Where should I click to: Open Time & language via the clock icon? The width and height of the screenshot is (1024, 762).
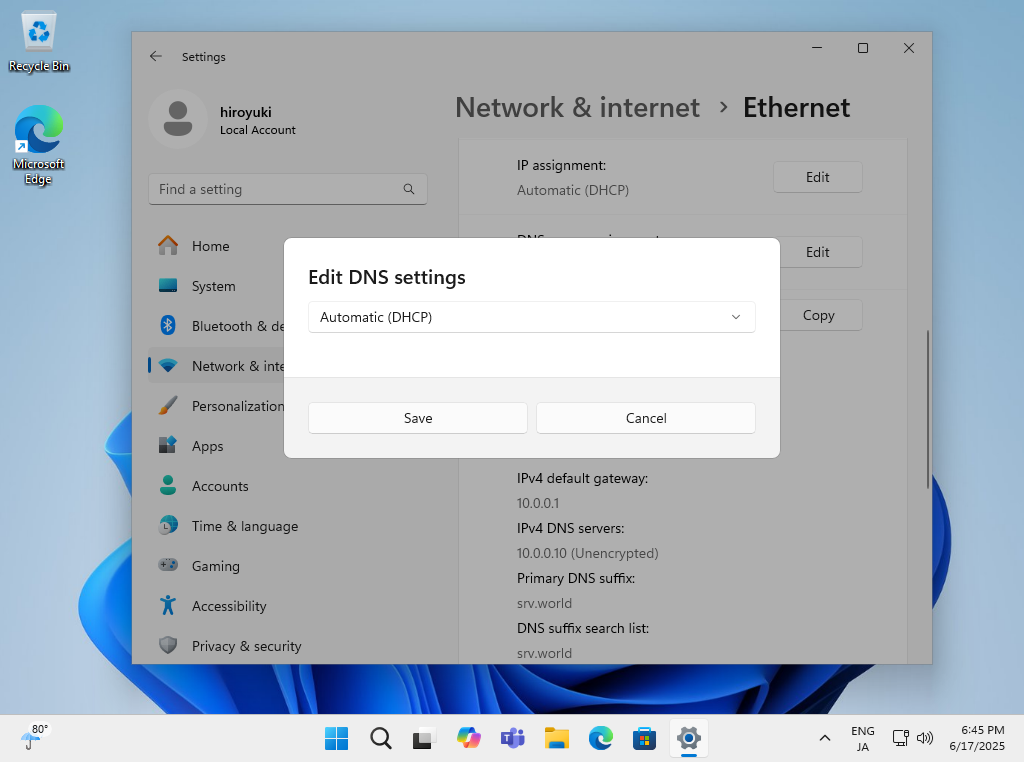pos(167,525)
